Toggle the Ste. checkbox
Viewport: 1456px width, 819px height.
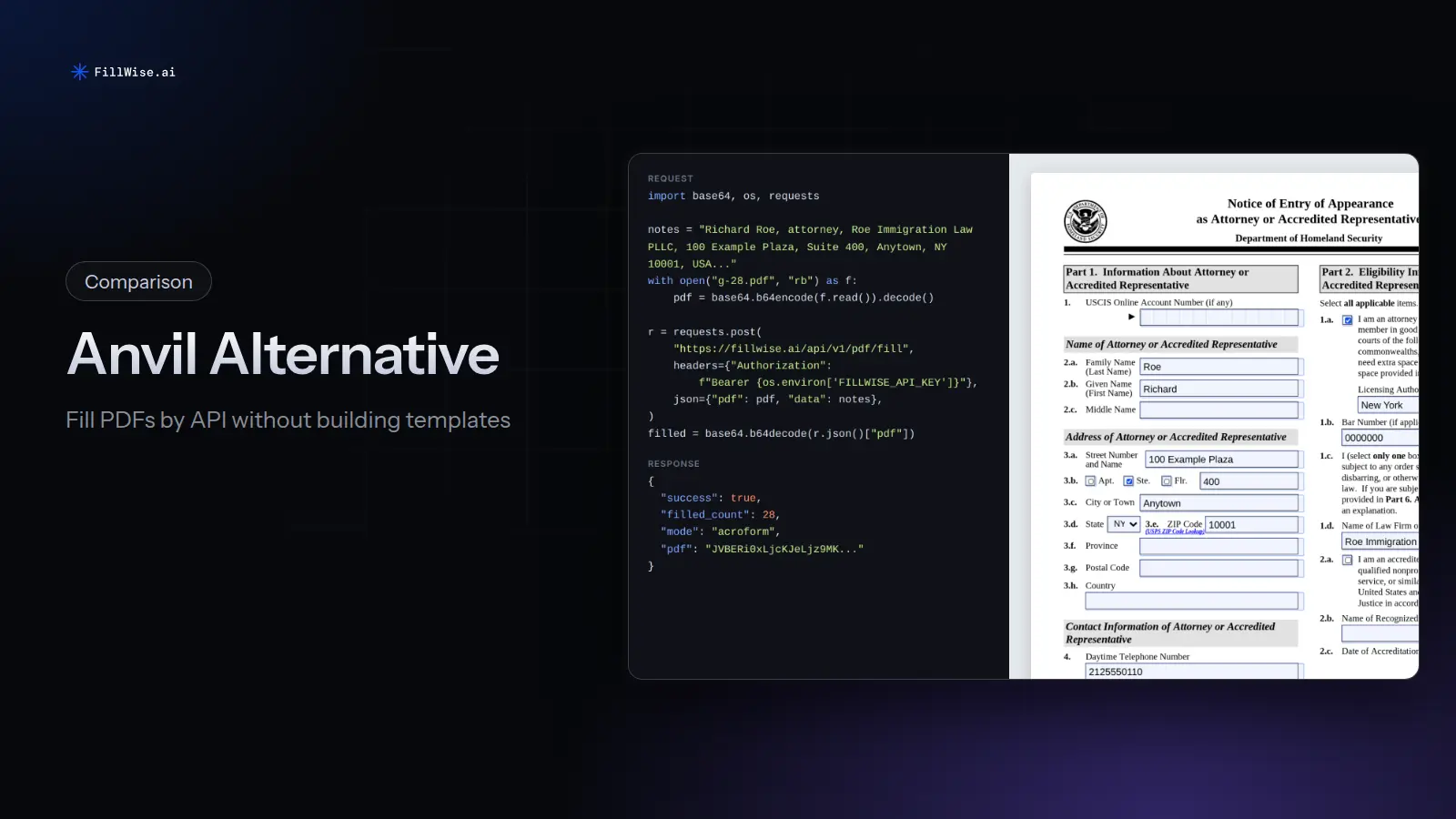(x=1128, y=480)
